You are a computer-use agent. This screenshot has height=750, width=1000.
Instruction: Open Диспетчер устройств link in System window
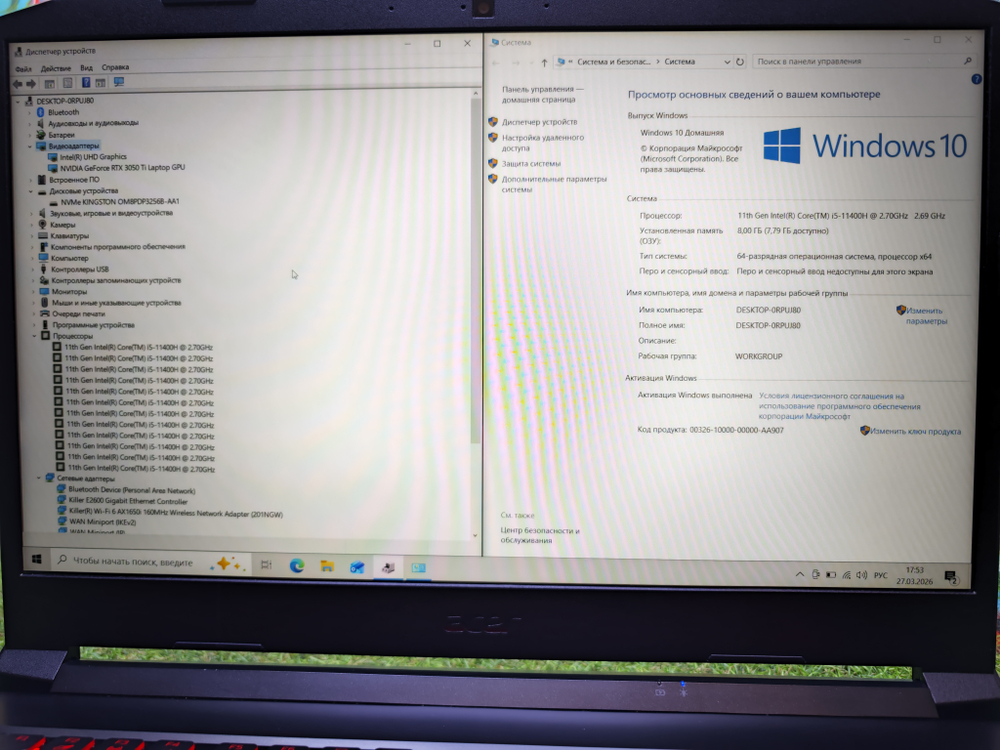point(539,122)
